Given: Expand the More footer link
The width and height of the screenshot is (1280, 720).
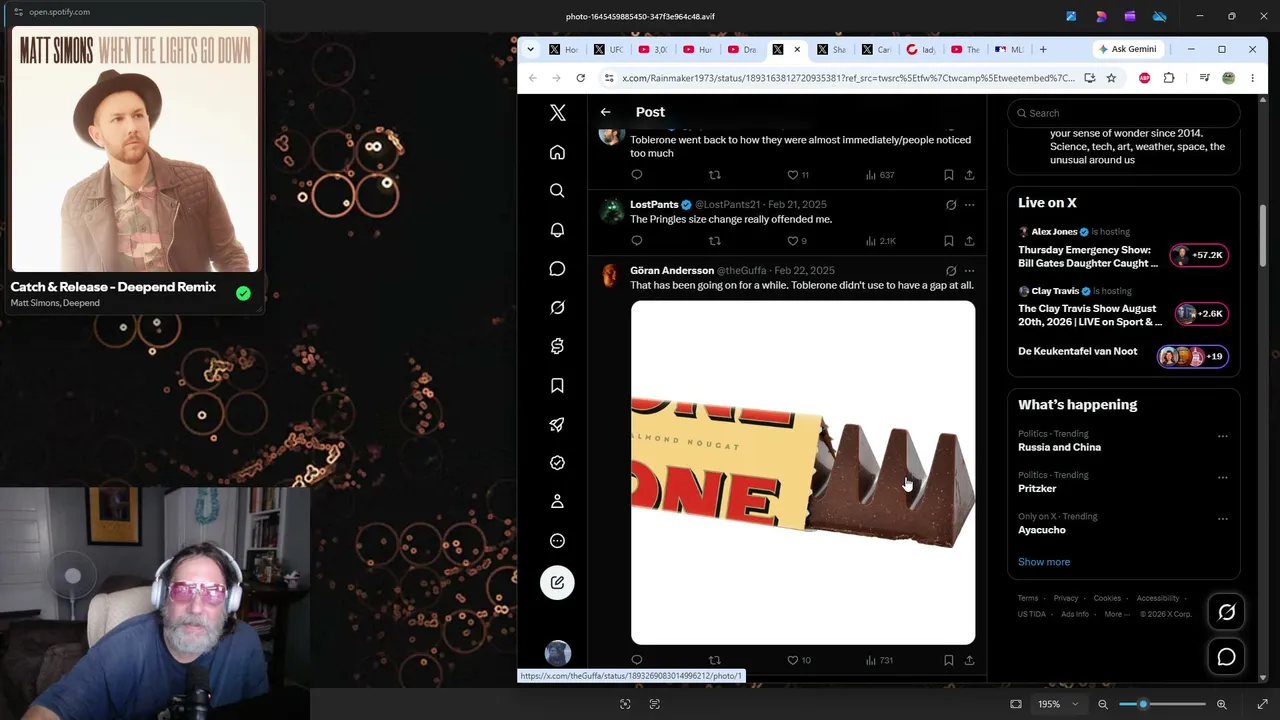Looking at the screenshot, I should [x=1117, y=614].
